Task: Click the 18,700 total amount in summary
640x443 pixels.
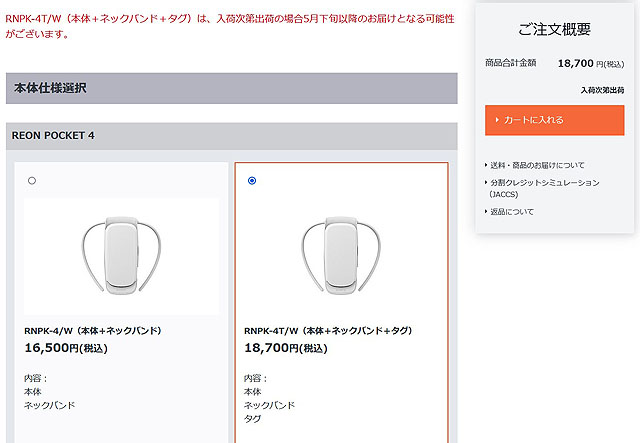Action: (576, 63)
